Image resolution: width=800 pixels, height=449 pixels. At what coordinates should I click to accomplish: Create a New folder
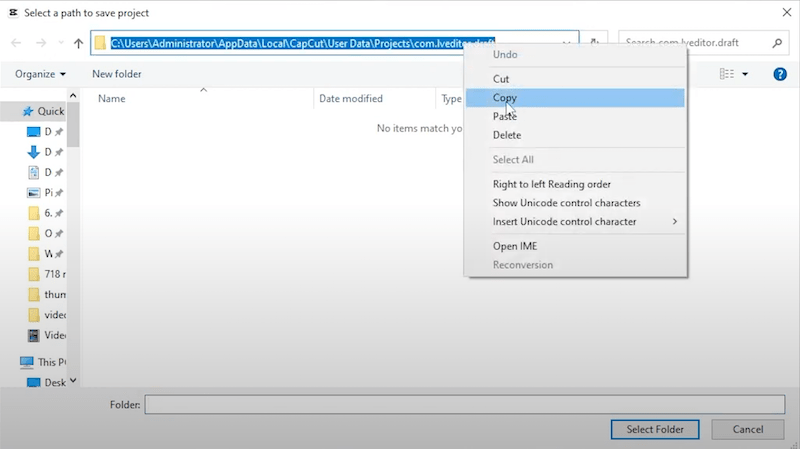click(x=117, y=74)
